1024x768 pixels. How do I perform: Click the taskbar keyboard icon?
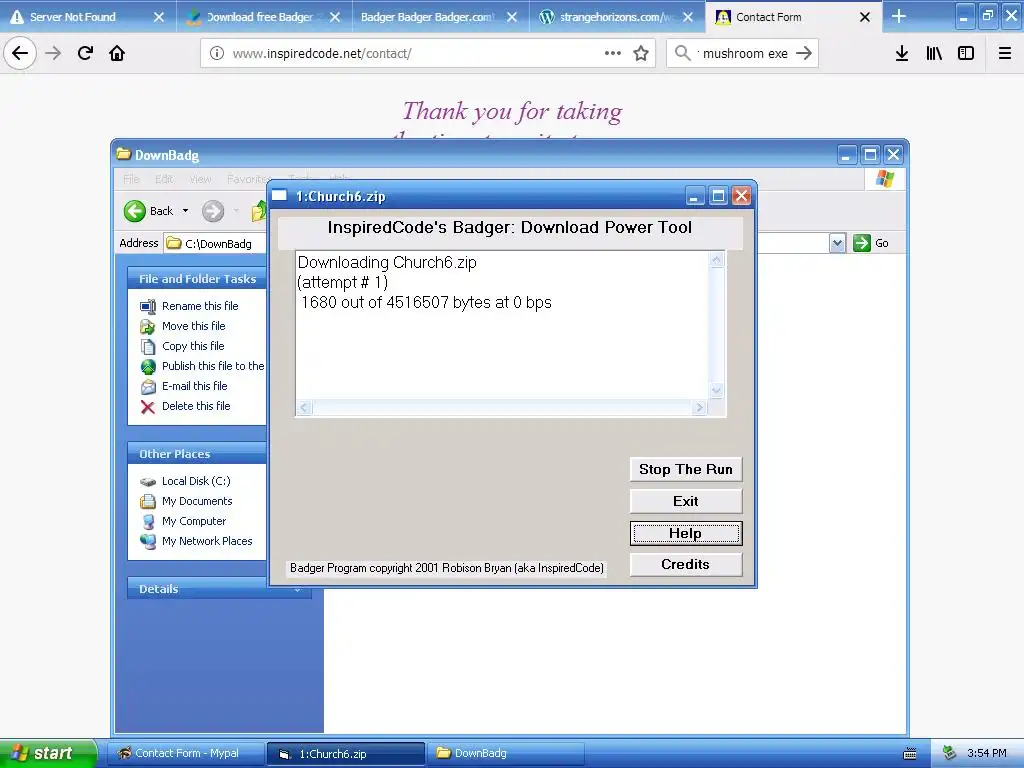tap(910, 754)
